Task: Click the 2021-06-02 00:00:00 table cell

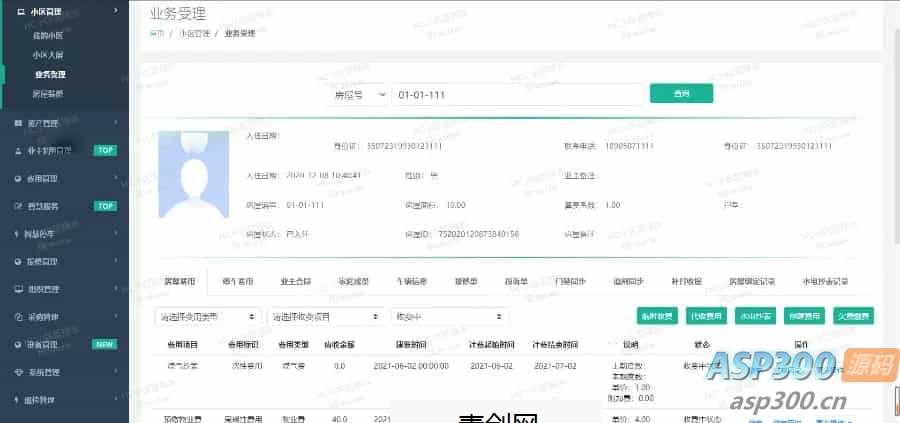Action: coord(411,366)
